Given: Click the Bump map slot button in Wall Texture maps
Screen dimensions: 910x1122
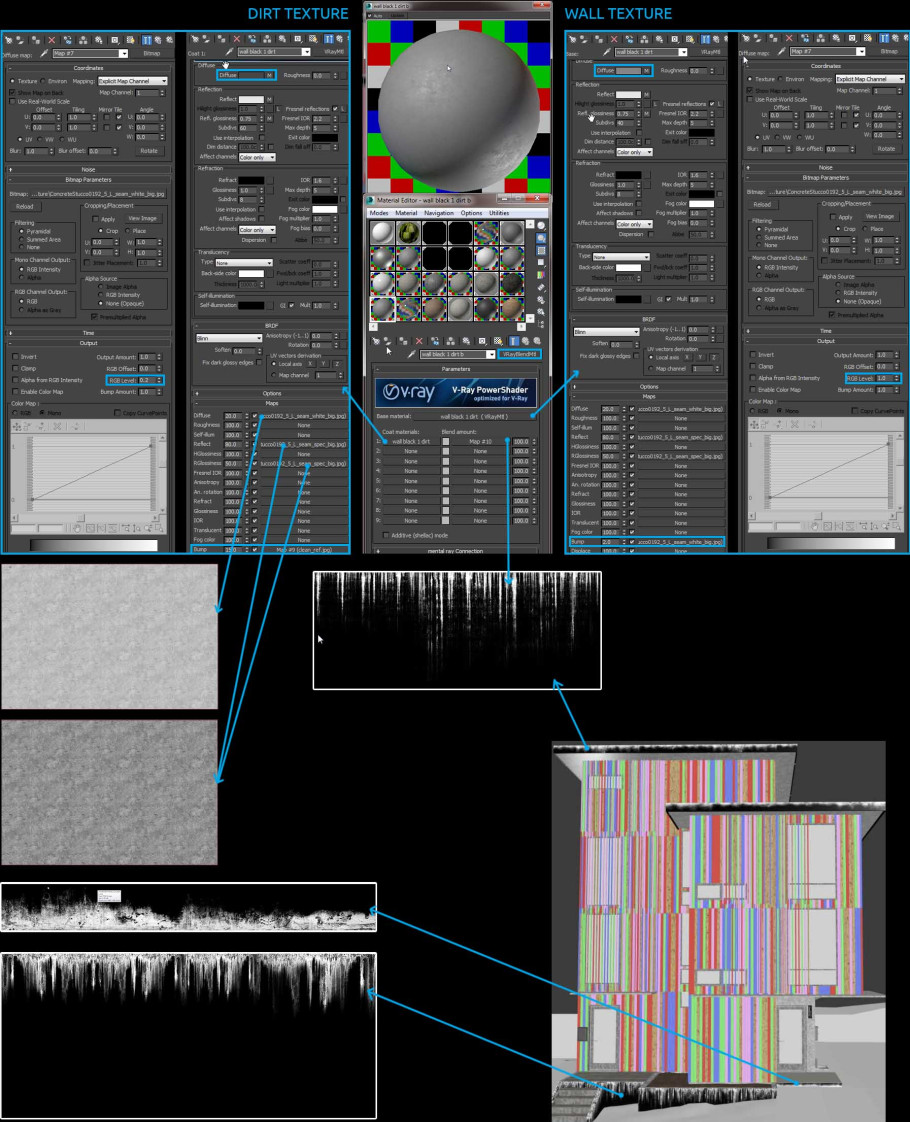Looking at the screenshot, I should (680, 542).
